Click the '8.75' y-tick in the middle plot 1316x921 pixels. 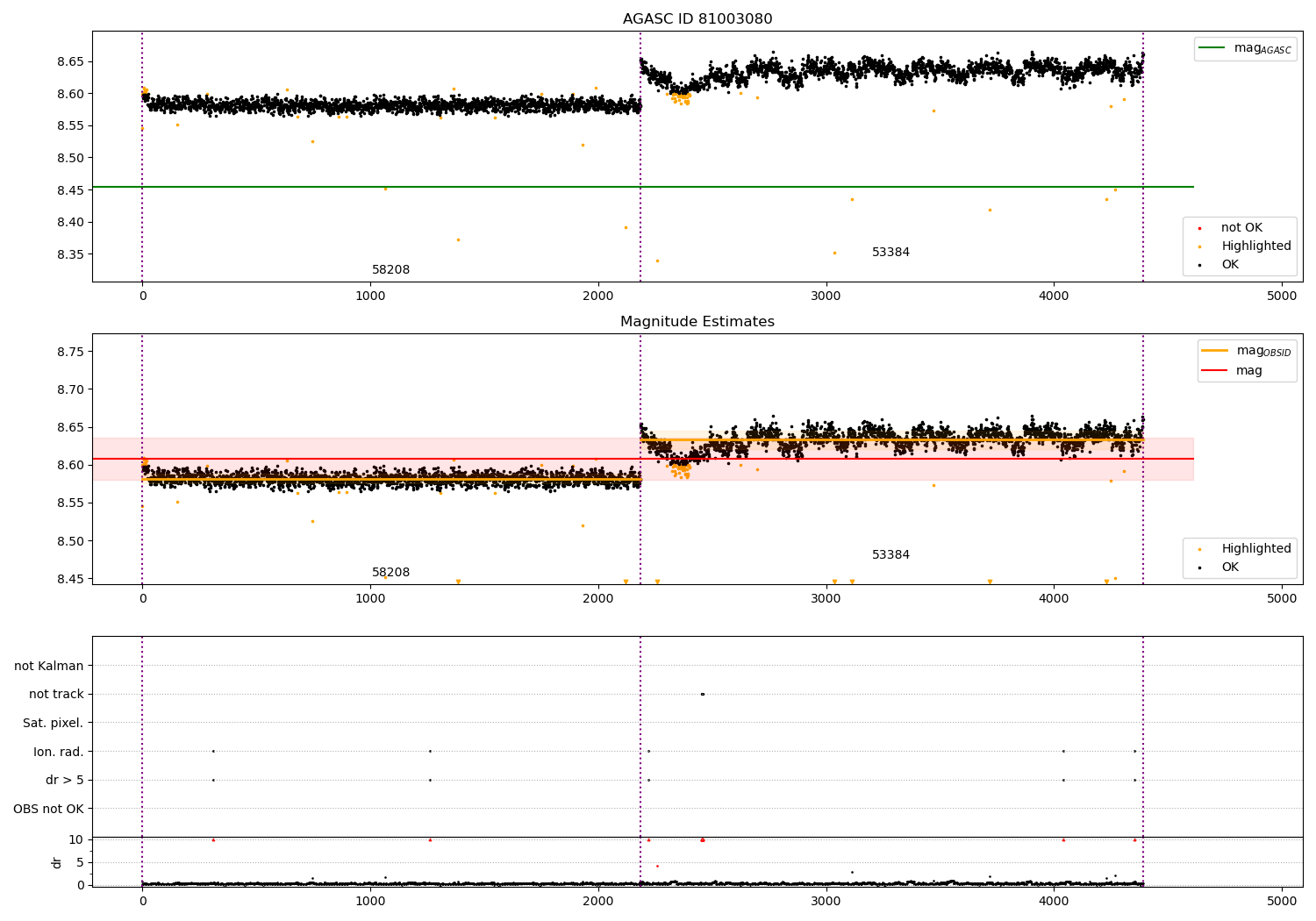pyautogui.click(x=69, y=353)
